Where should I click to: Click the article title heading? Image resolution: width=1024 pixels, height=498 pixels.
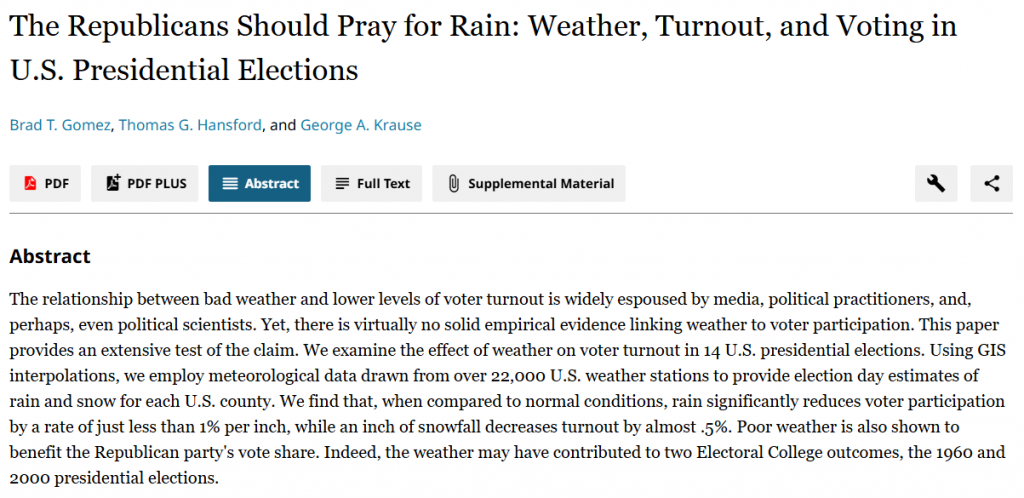coord(483,48)
